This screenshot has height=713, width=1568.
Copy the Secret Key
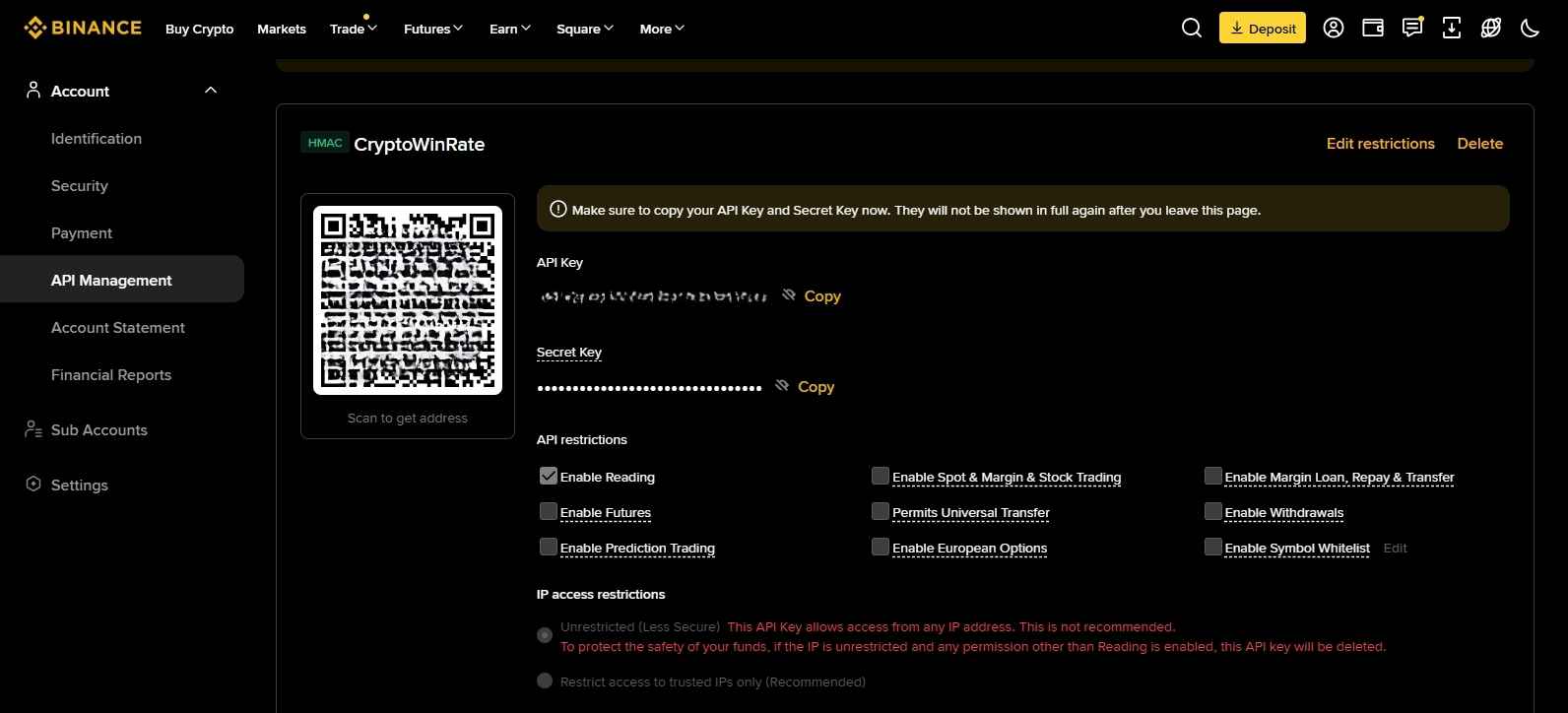coord(816,386)
